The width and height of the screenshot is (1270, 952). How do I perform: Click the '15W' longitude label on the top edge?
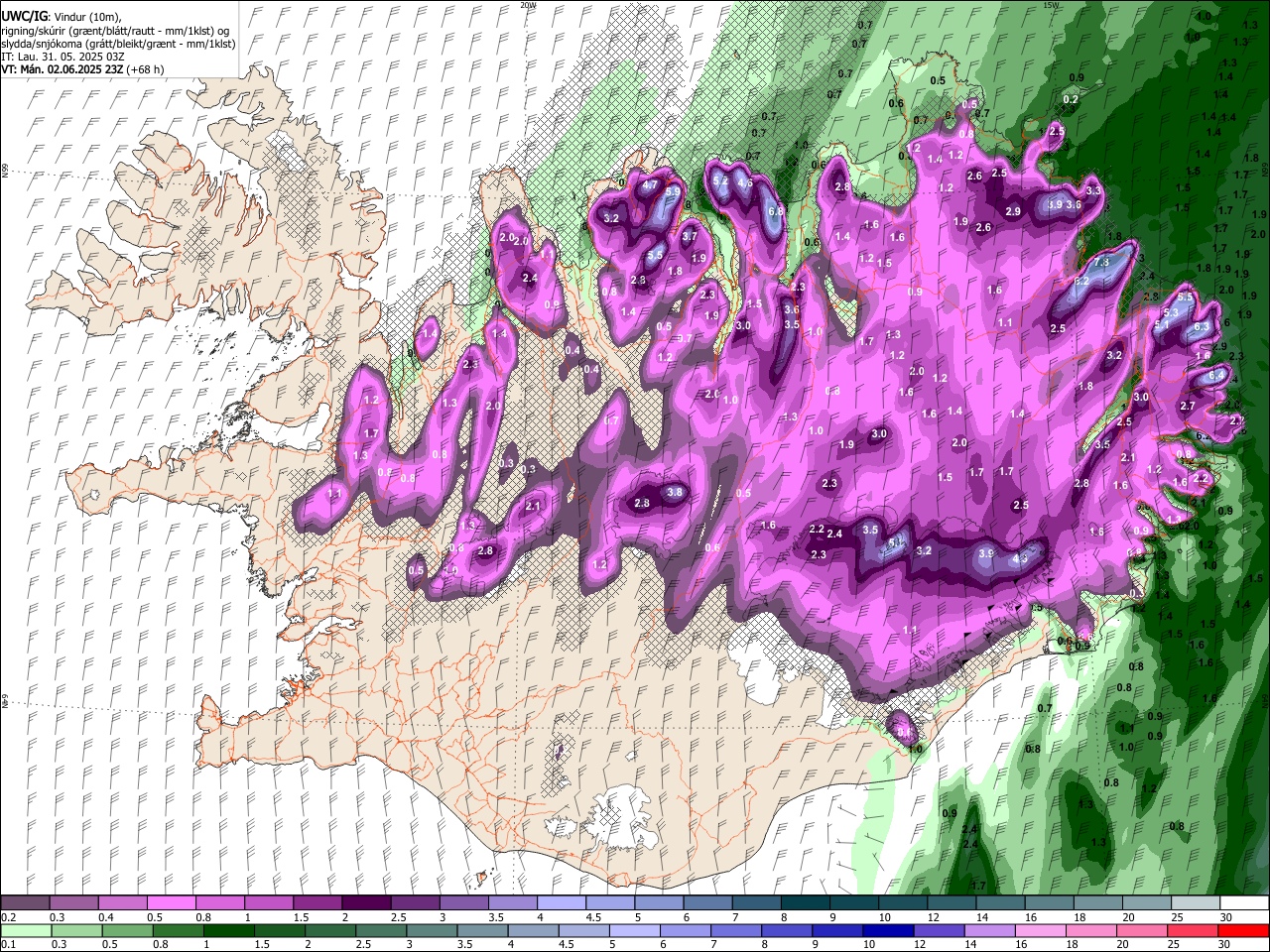[1051, 5]
